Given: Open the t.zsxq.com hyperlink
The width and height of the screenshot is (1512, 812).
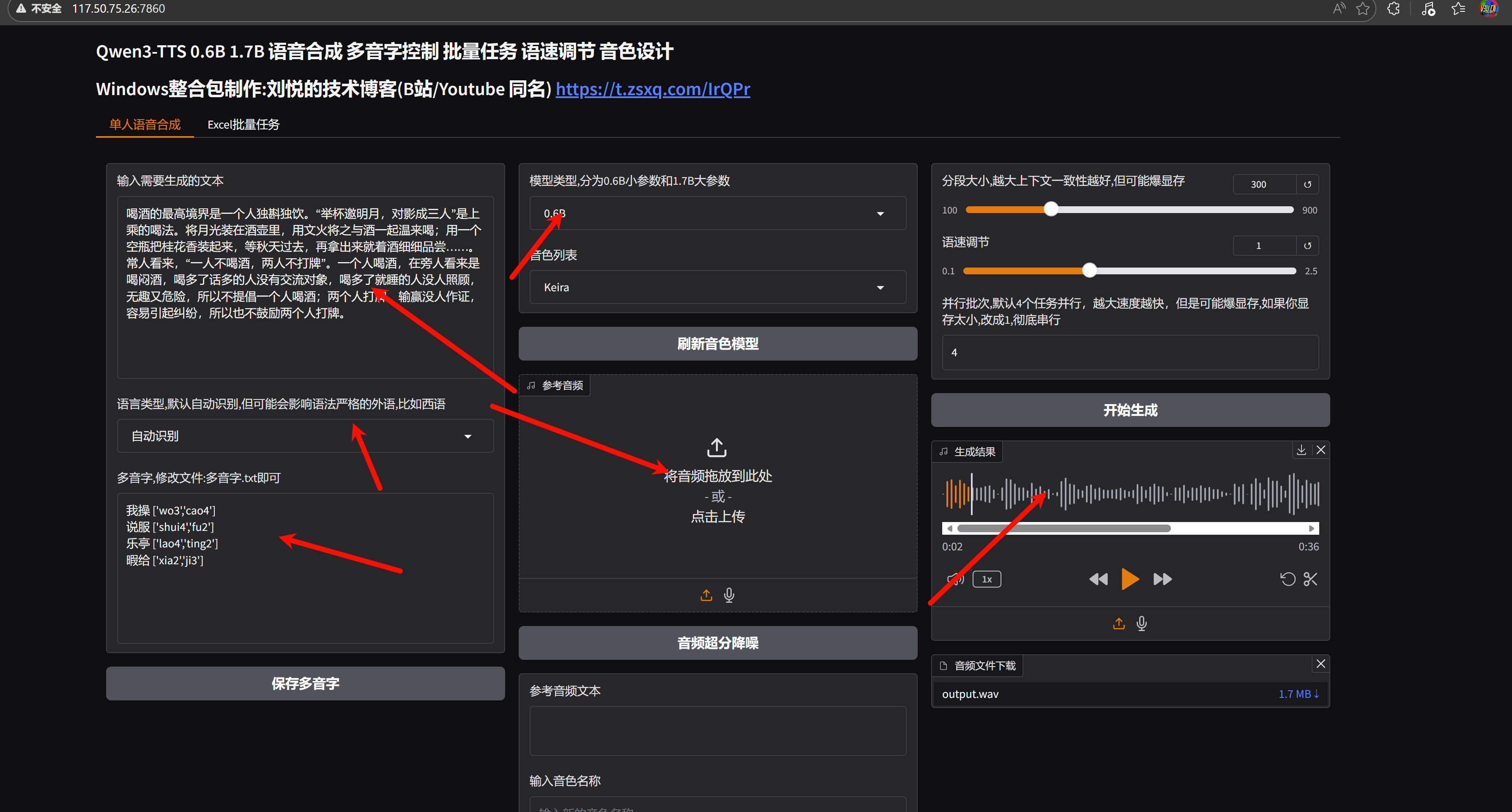Looking at the screenshot, I should tap(653, 89).
